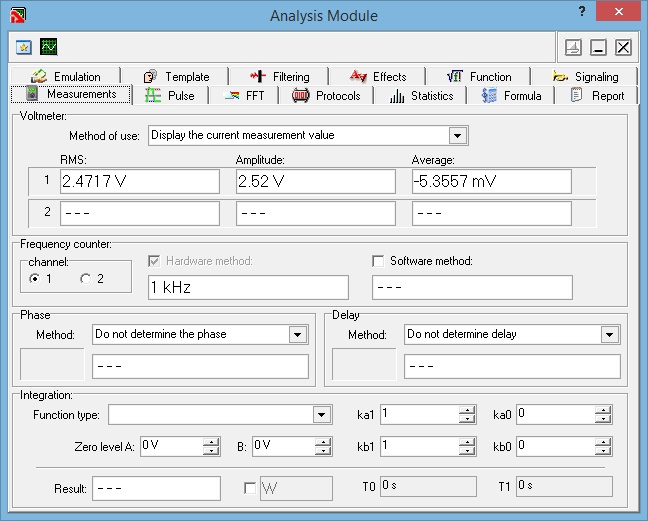This screenshot has width=648, height=521.
Task: Click the Signaling horn icon
Action: 560,76
